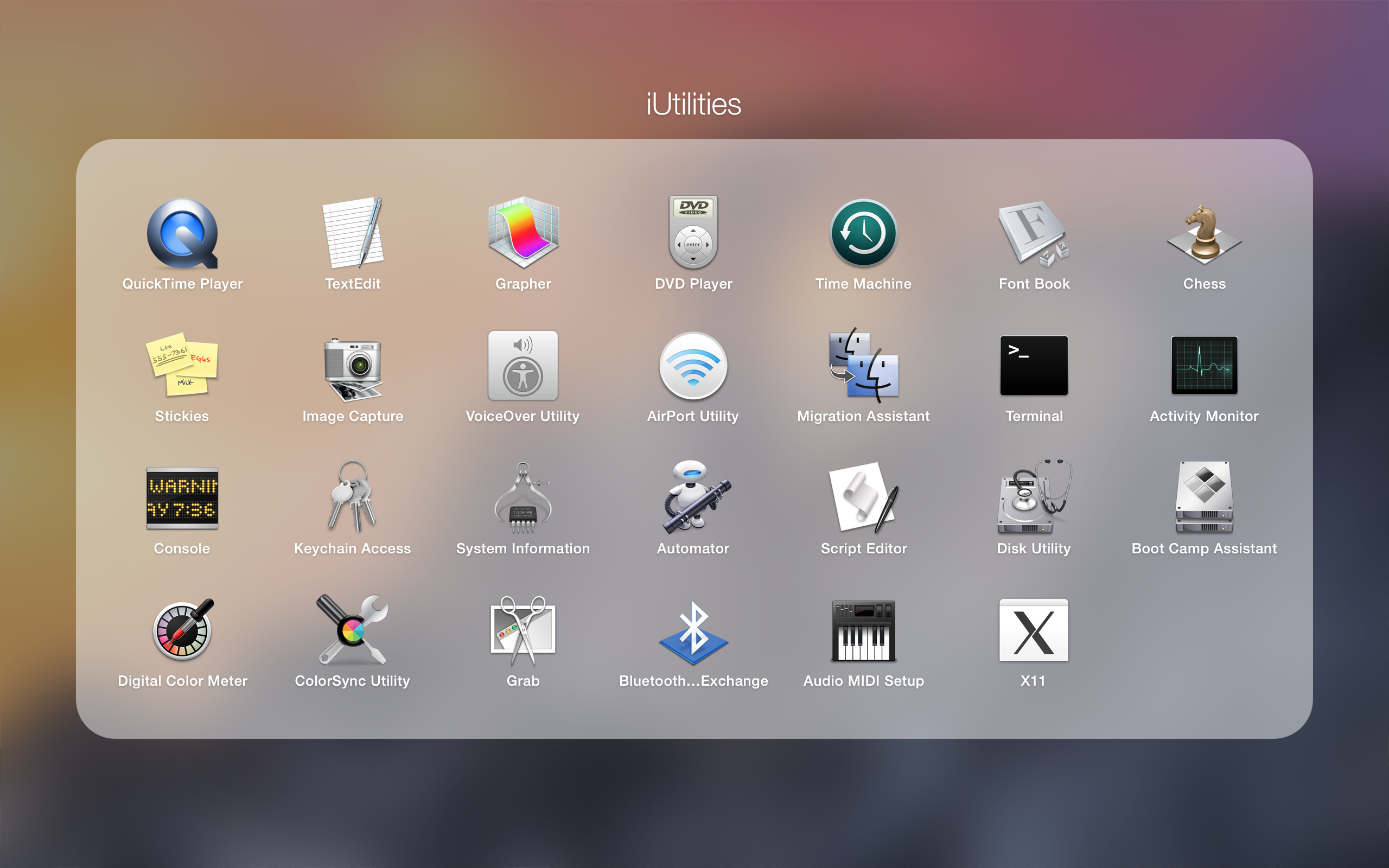
Task: Open the Grapher app icon
Action: (523, 233)
